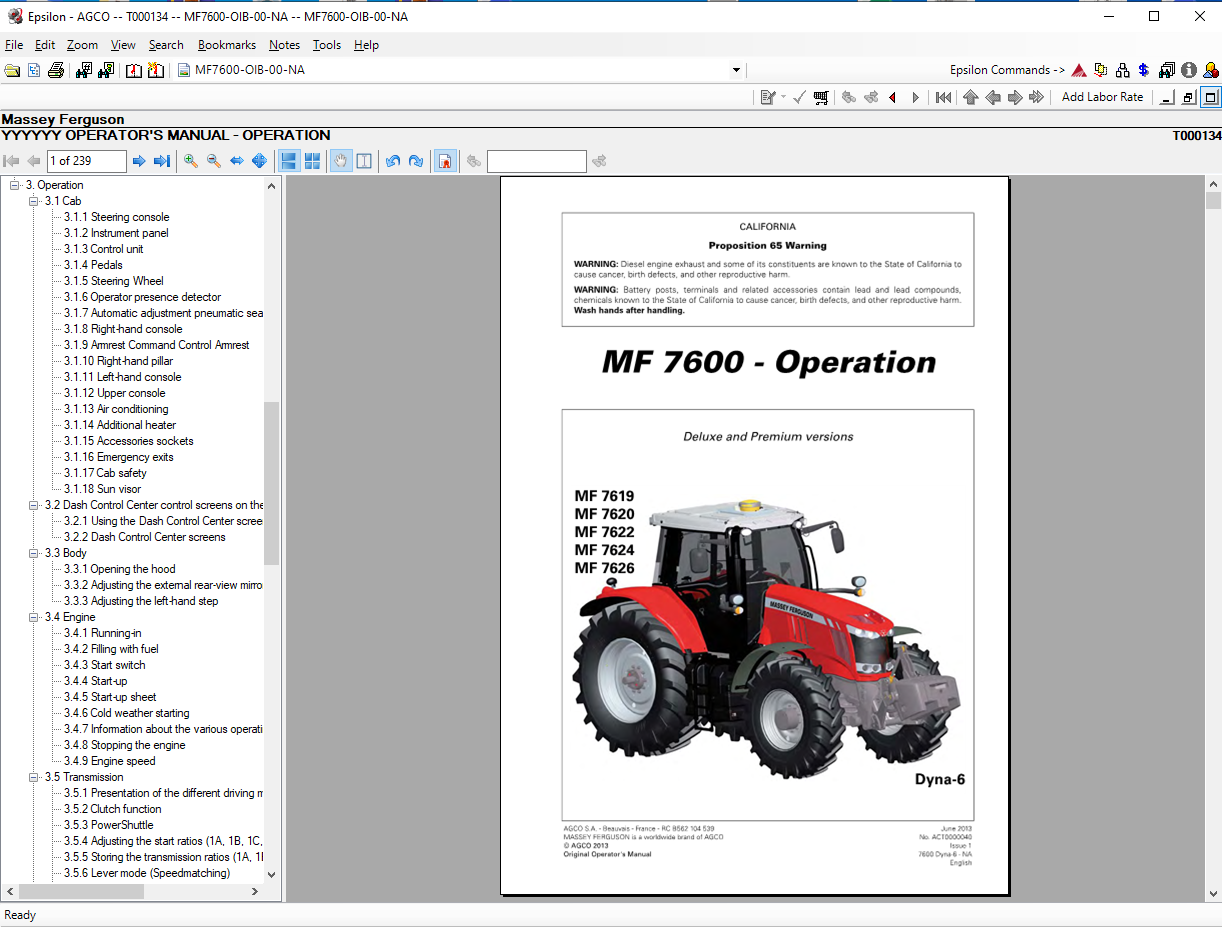Toggle the bookmark panel page icon

[445, 161]
